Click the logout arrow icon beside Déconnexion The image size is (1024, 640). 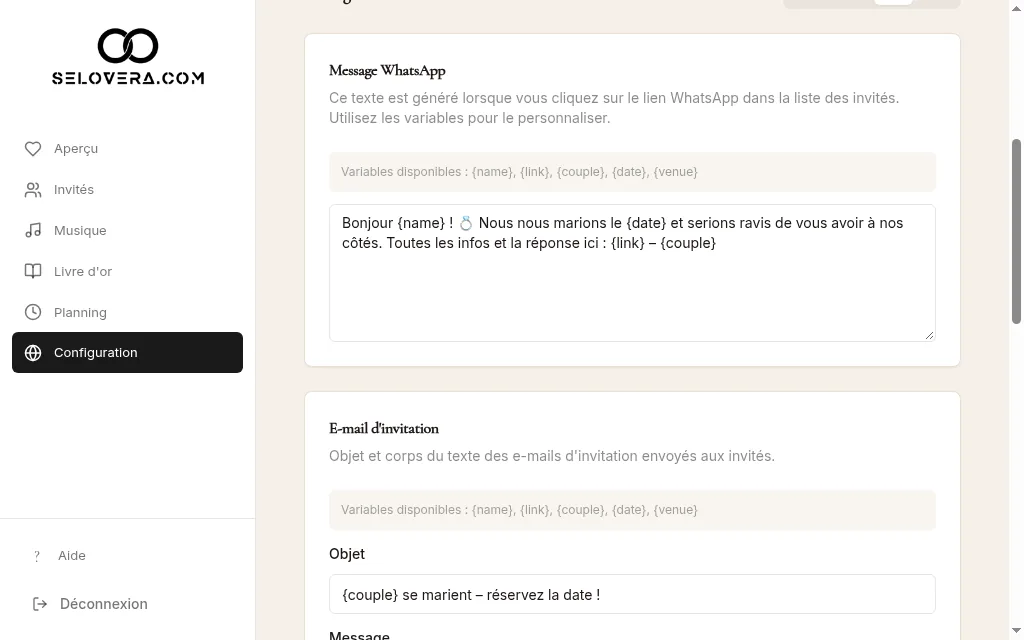(x=40, y=604)
